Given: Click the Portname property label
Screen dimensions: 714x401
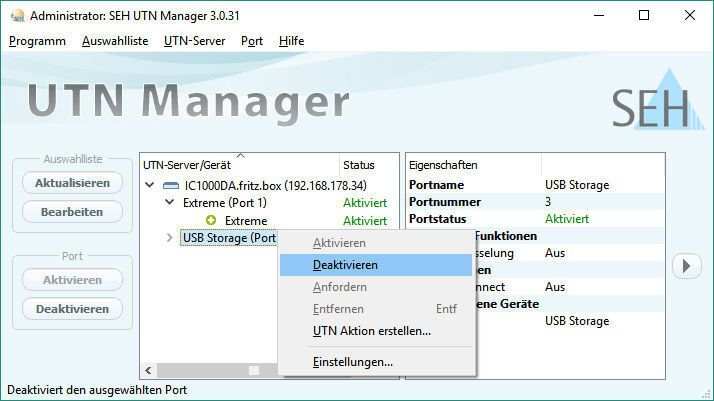Looking at the screenshot, I should coord(436,185).
